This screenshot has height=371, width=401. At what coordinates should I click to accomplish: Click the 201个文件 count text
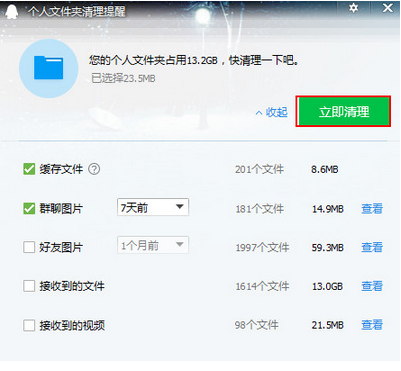(x=259, y=169)
